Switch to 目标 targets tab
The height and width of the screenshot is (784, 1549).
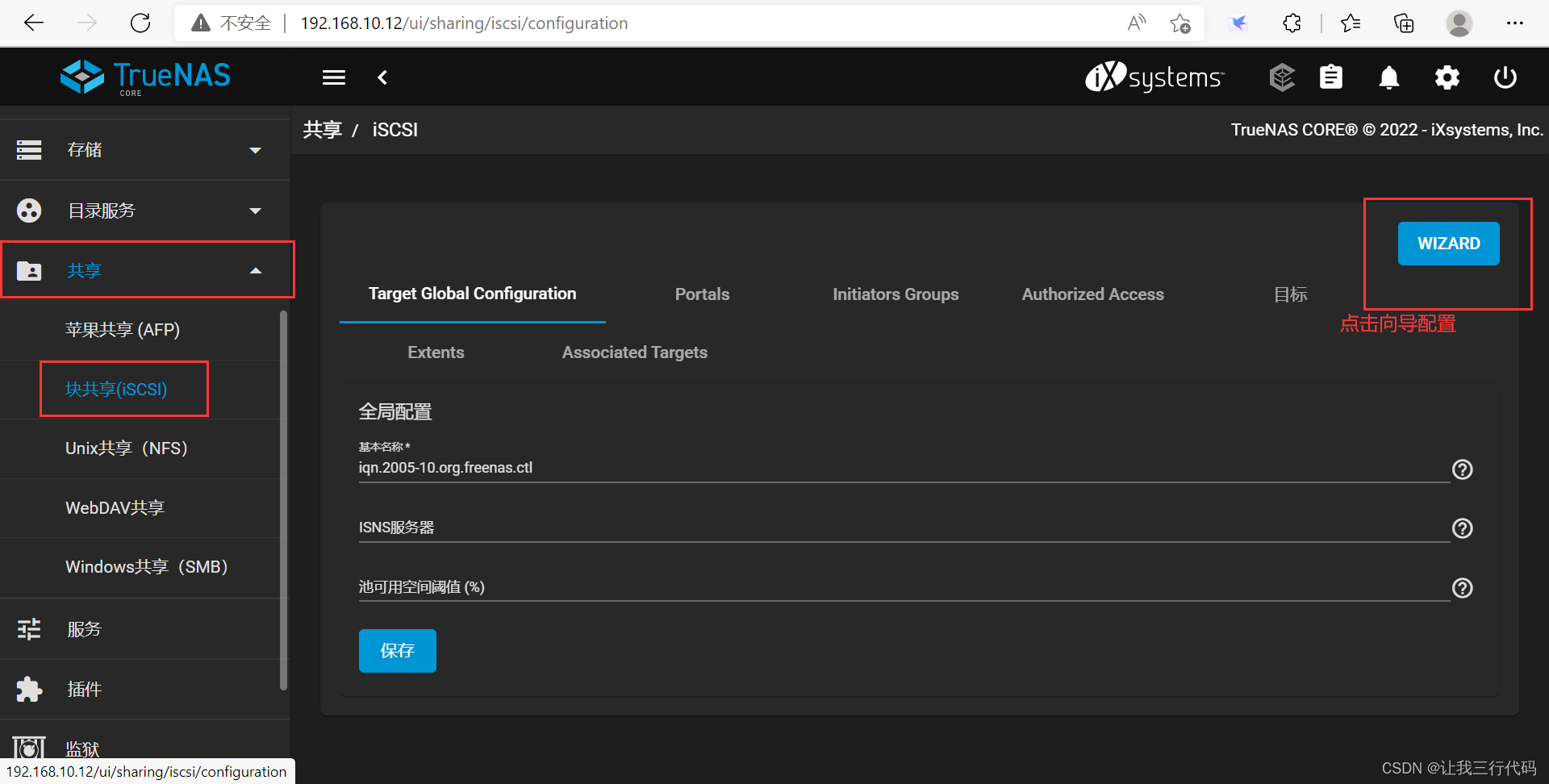pos(1290,294)
